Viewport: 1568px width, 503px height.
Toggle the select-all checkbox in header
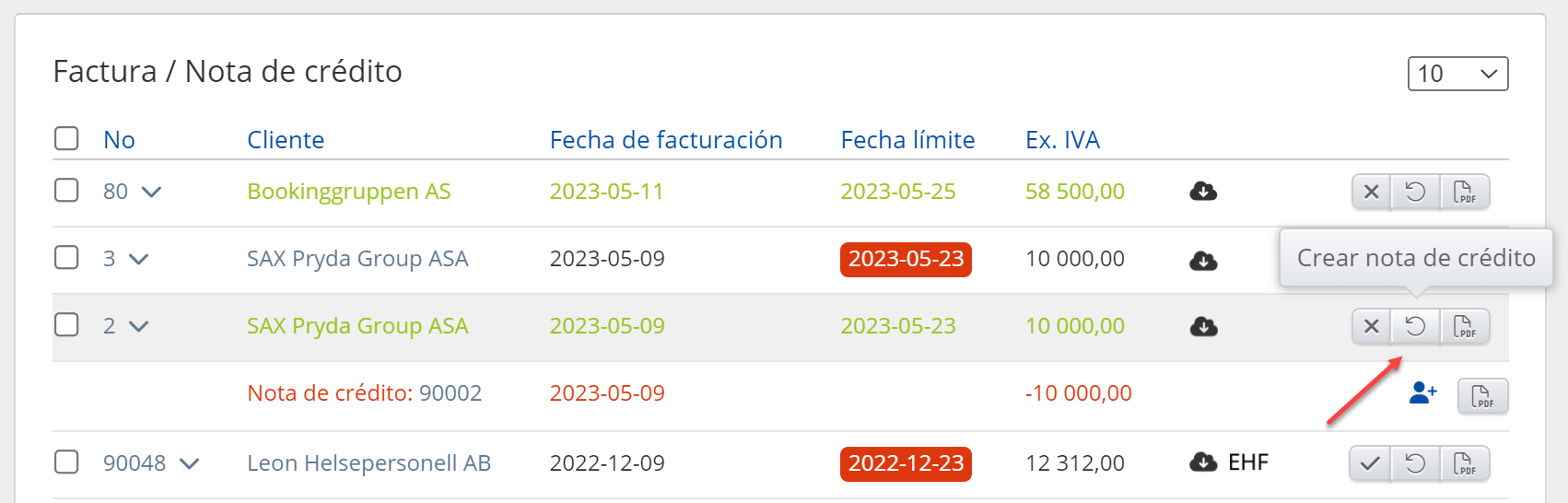(x=66, y=139)
